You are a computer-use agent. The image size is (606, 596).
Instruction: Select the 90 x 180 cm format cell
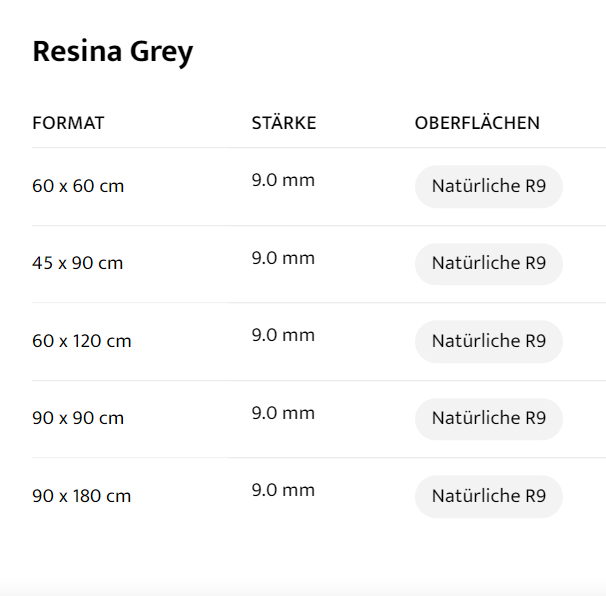[x=82, y=496]
